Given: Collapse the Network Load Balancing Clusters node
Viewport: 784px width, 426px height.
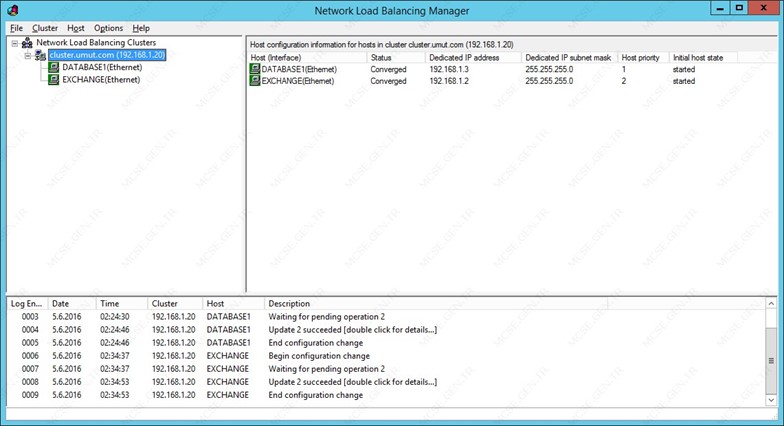Looking at the screenshot, I should click(x=15, y=44).
